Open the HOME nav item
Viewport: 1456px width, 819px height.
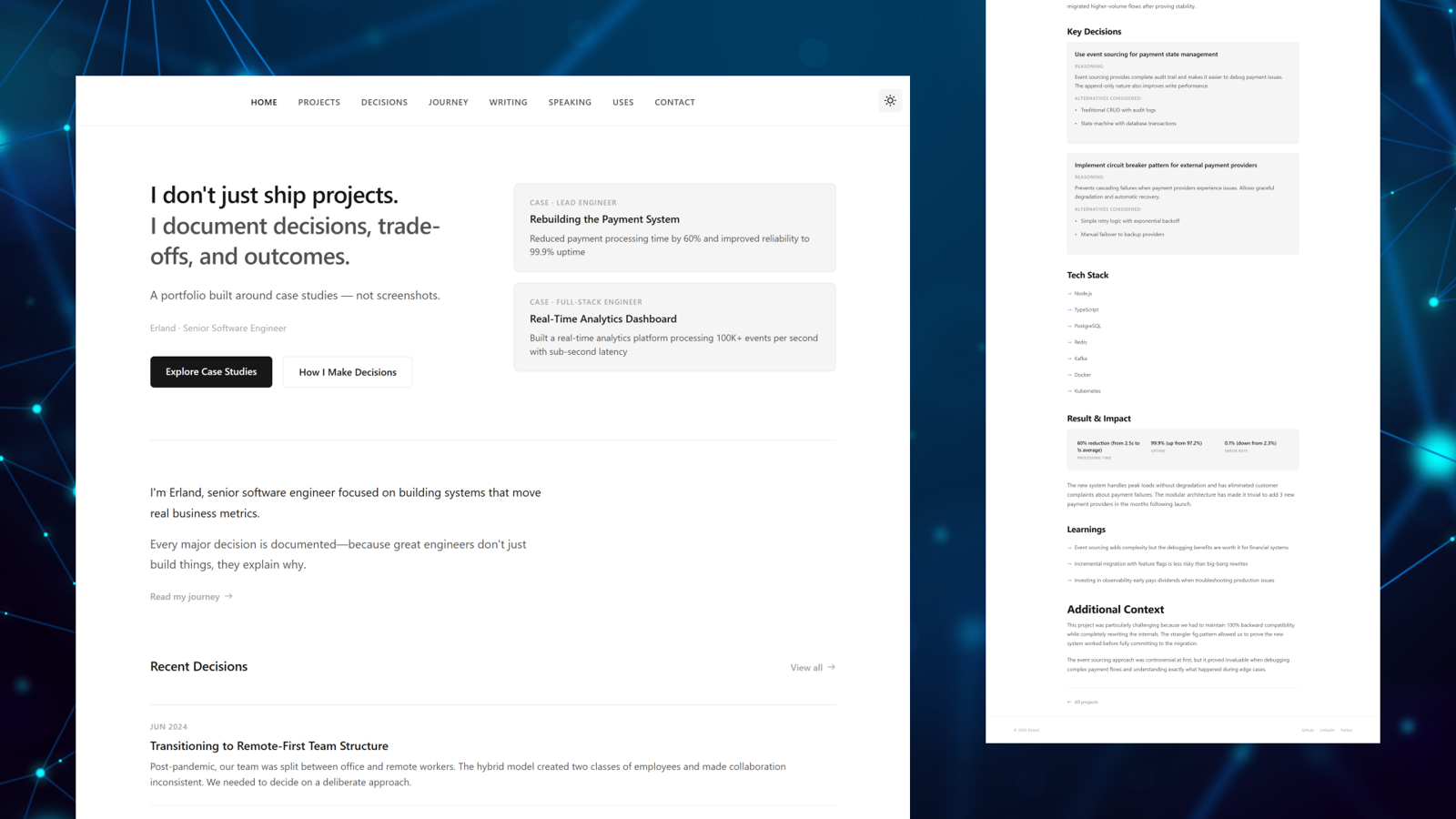tap(264, 102)
